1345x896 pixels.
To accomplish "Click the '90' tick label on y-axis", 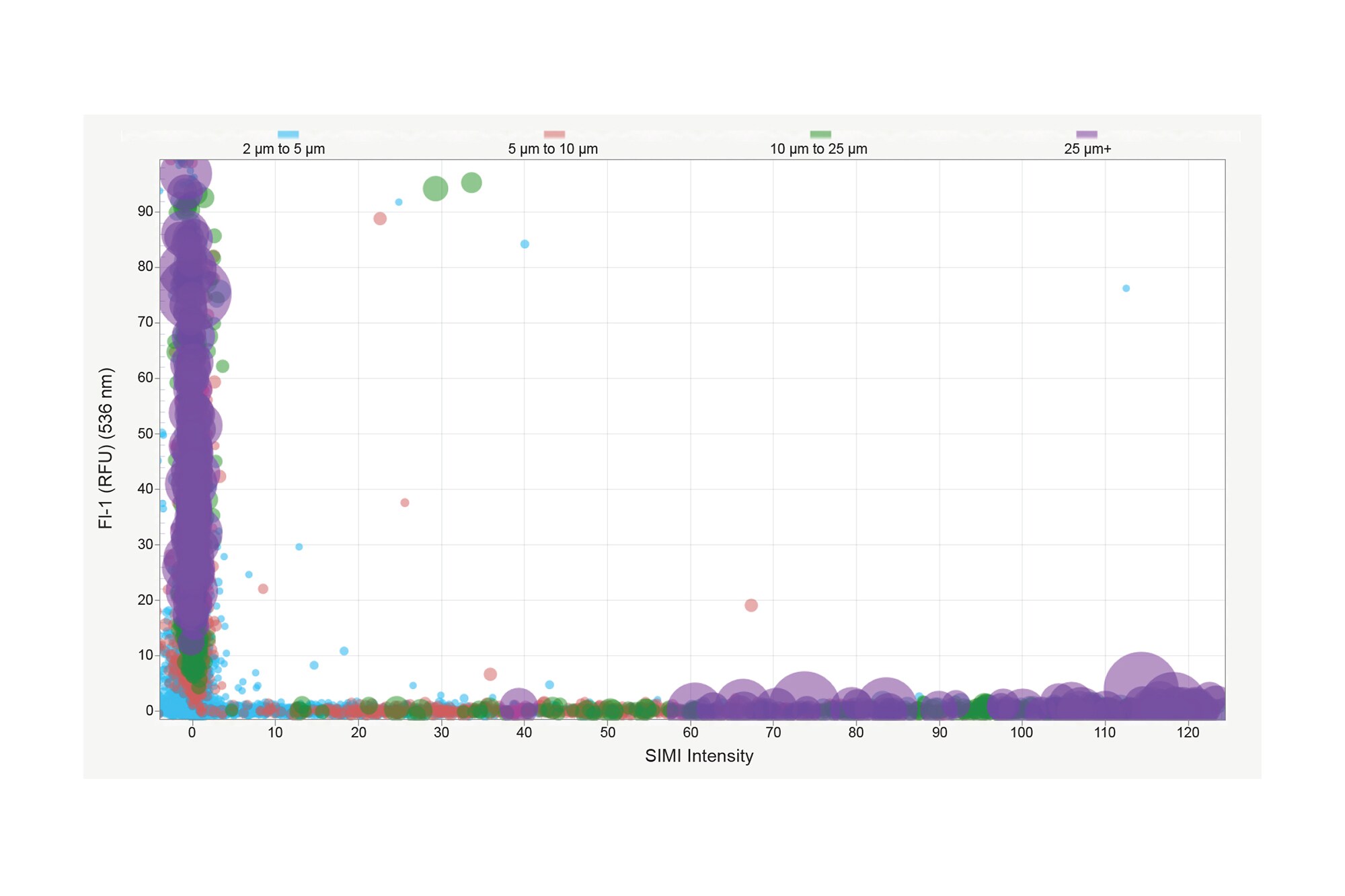I will coord(145,211).
